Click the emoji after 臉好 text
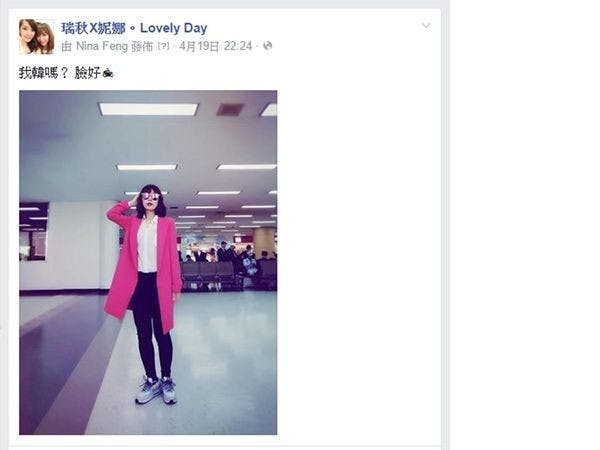The image size is (600, 450). tap(108, 73)
